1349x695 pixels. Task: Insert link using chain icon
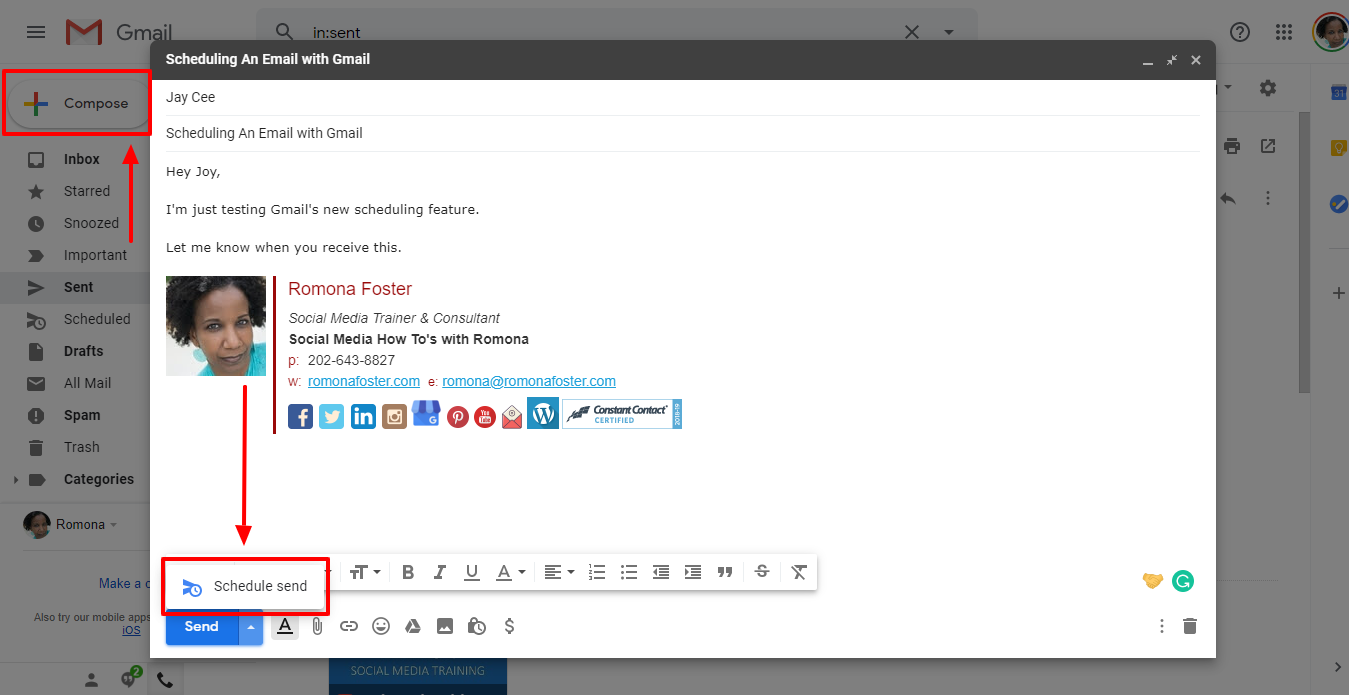click(349, 626)
